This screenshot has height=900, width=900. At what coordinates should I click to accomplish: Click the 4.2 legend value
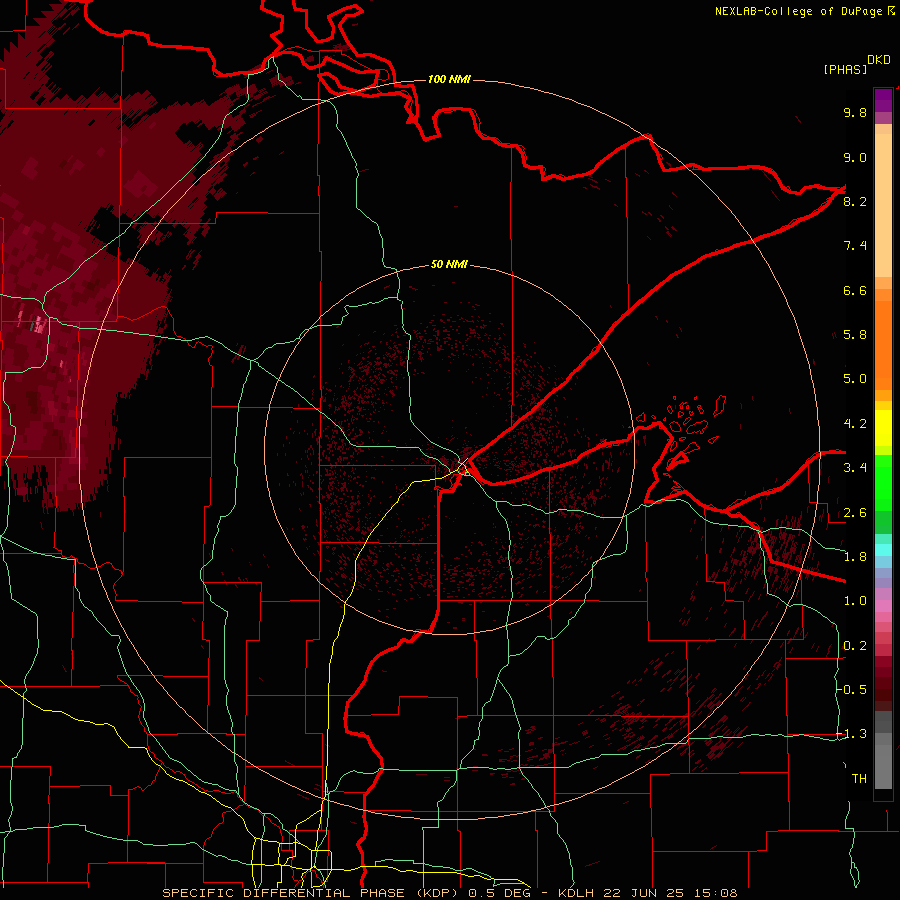855,424
